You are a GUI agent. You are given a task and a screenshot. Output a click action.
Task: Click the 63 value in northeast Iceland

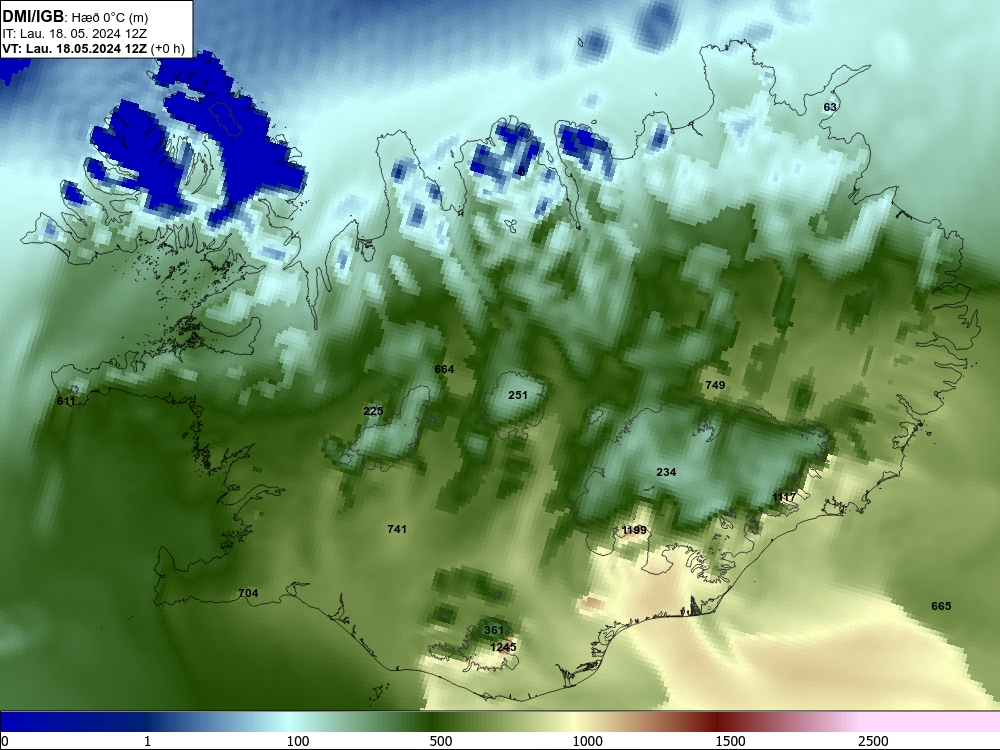click(x=830, y=107)
